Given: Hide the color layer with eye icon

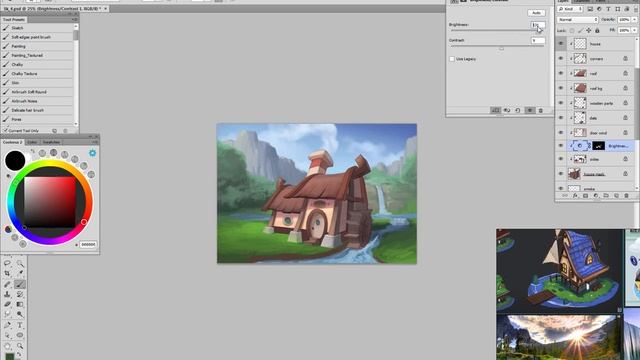Looking at the screenshot, I should pos(561,159).
